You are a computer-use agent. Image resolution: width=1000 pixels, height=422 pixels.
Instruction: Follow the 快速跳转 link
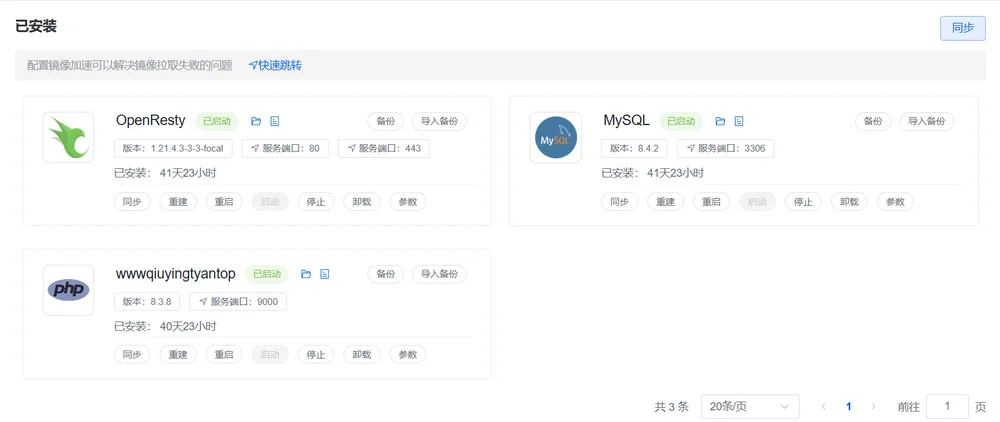coord(275,65)
